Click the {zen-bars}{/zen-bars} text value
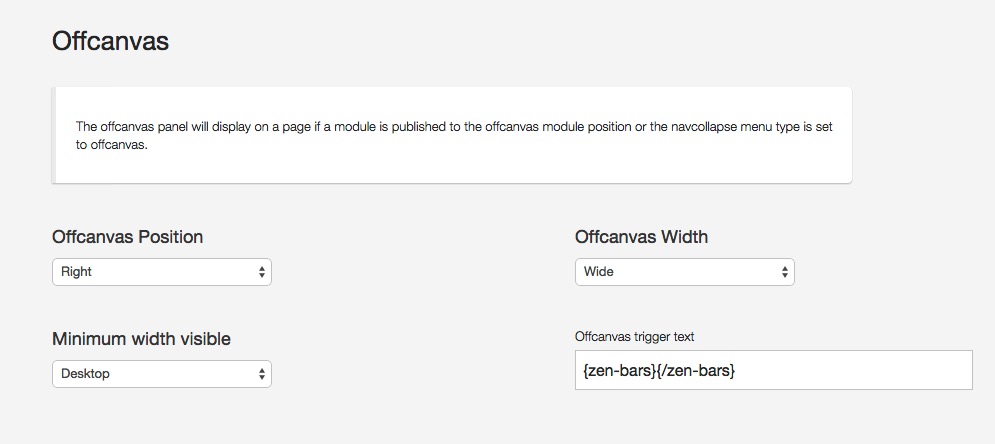Screen dimensions: 995x444 pyautogui.click(x=659, y=370)
